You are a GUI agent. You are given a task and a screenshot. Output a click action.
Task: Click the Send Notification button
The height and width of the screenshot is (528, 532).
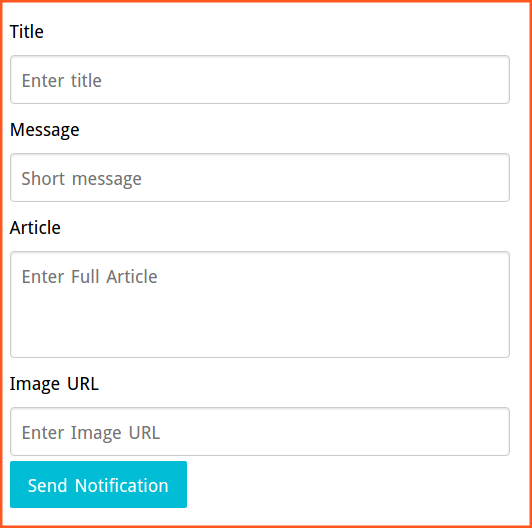(98, 484)
